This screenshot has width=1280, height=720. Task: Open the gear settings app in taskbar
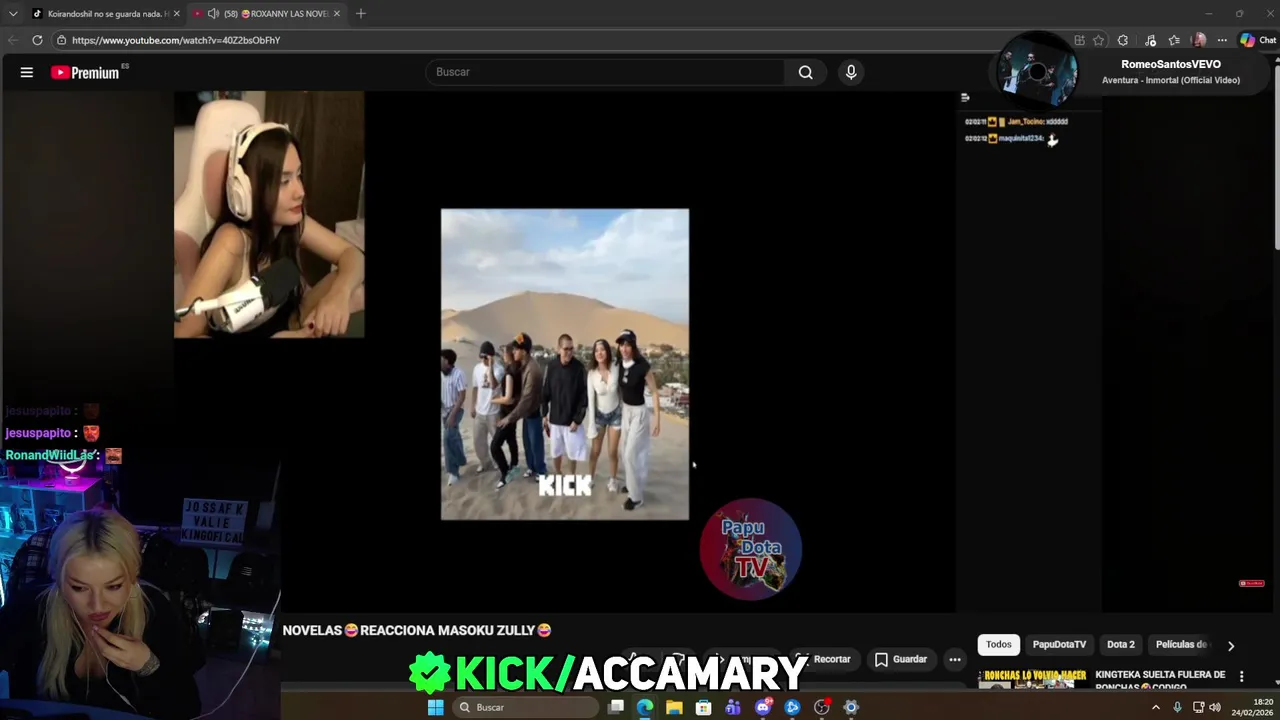pos(851,707)
